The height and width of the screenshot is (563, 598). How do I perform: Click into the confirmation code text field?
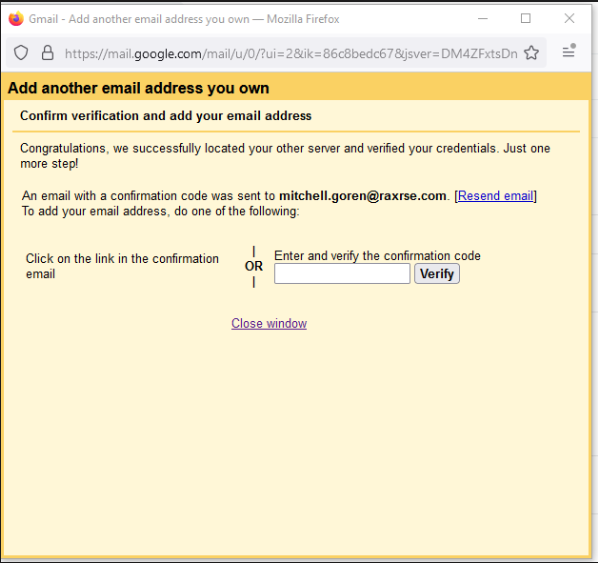coord(342,273)
